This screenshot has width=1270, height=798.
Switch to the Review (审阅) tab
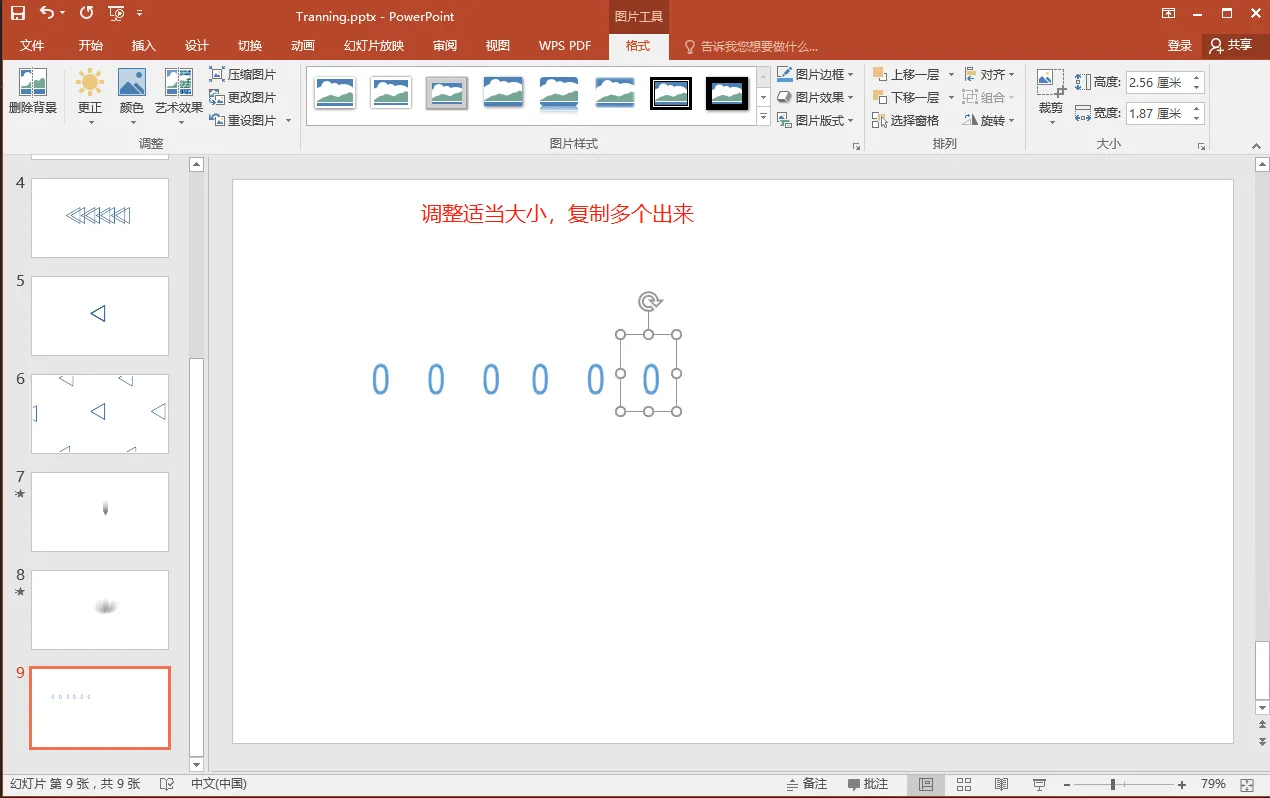pos(445,46)
